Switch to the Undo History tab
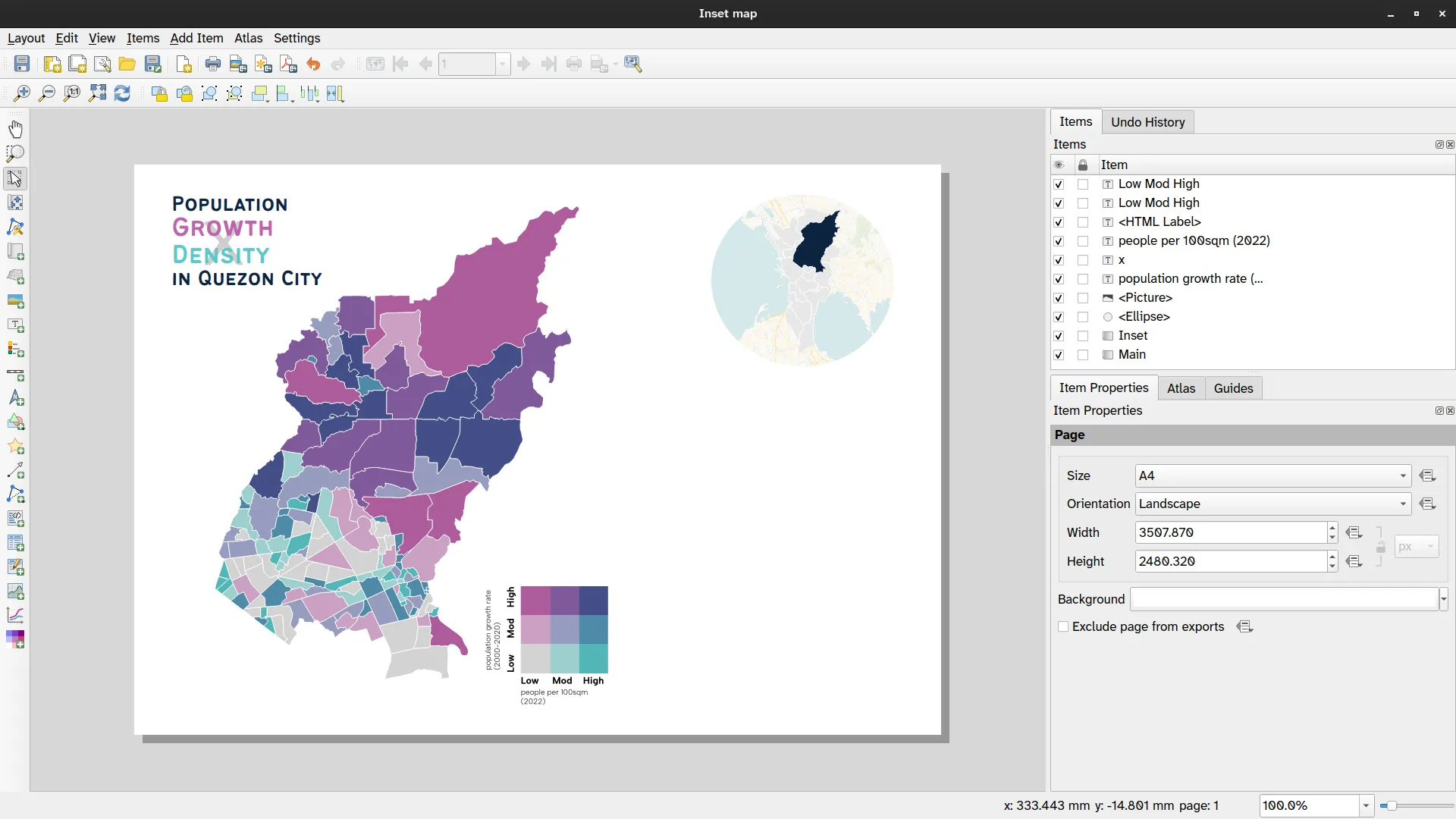The image size is (1456, 819). tap(1147, 122)
